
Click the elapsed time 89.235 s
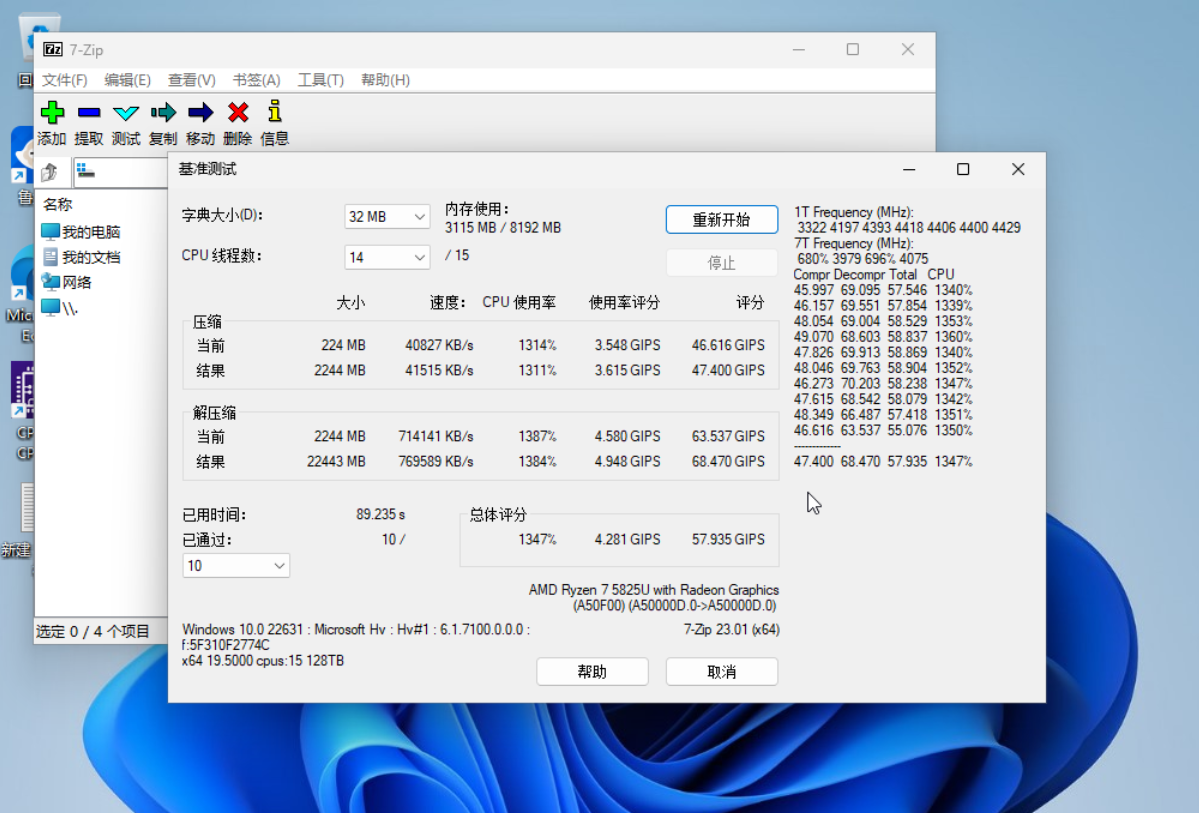coord(380,515)
